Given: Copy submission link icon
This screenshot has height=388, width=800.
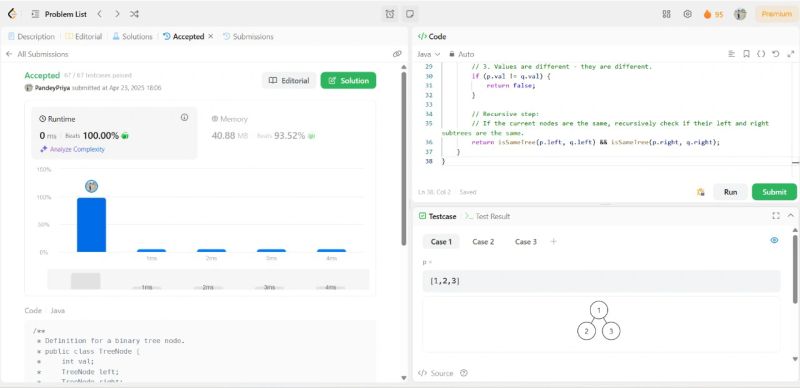Looking at the screenshot, I should pyautogui.click(x=397, y=54).
